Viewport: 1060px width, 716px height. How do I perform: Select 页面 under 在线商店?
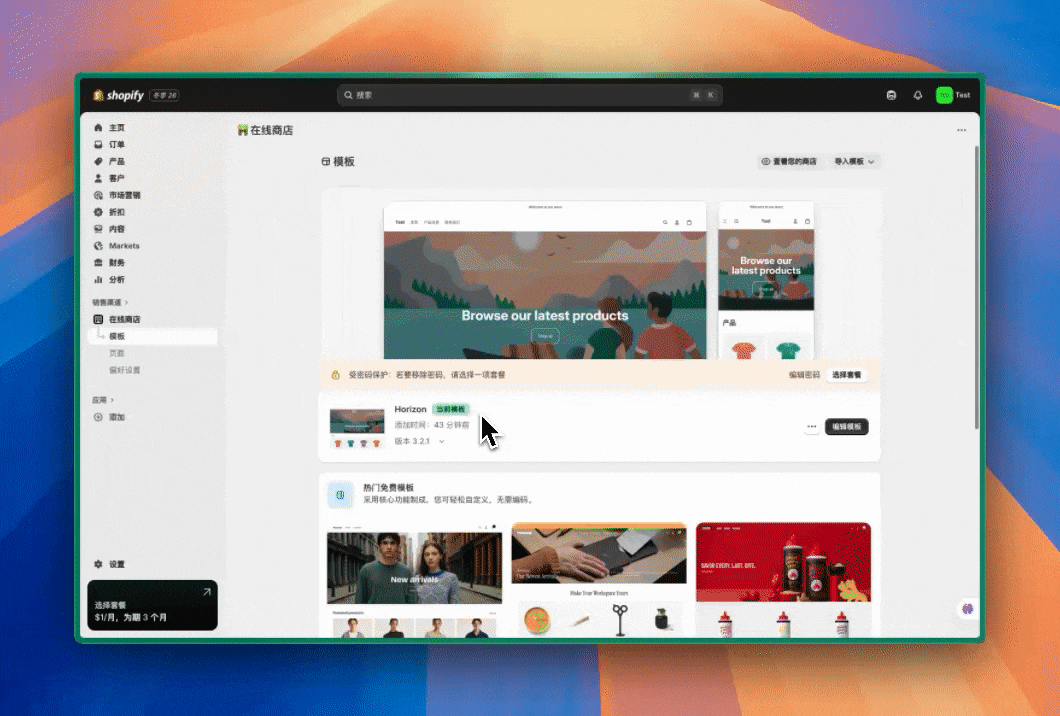tap(117, 353)
